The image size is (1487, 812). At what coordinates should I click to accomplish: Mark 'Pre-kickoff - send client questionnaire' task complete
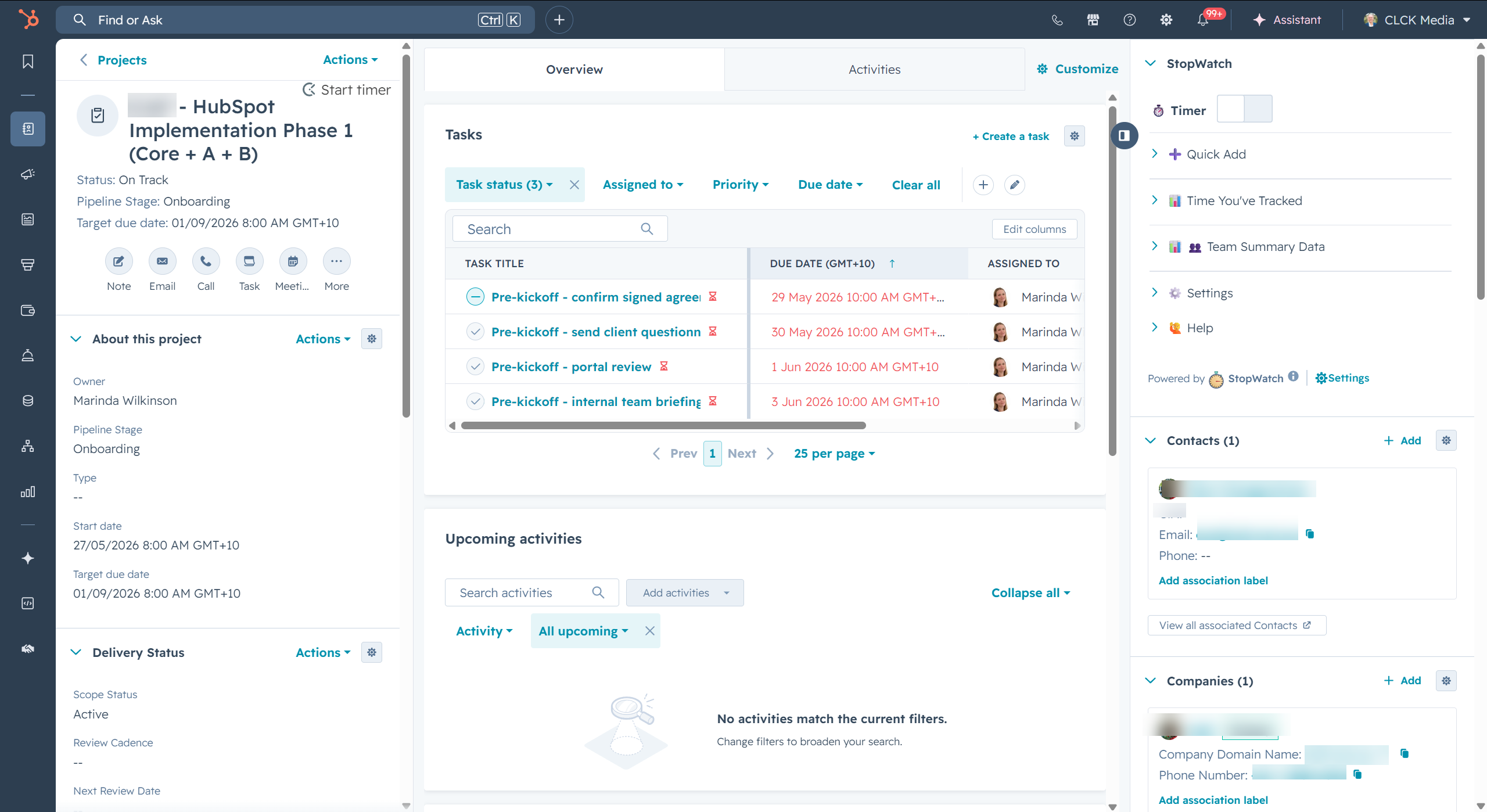(475, 332)
